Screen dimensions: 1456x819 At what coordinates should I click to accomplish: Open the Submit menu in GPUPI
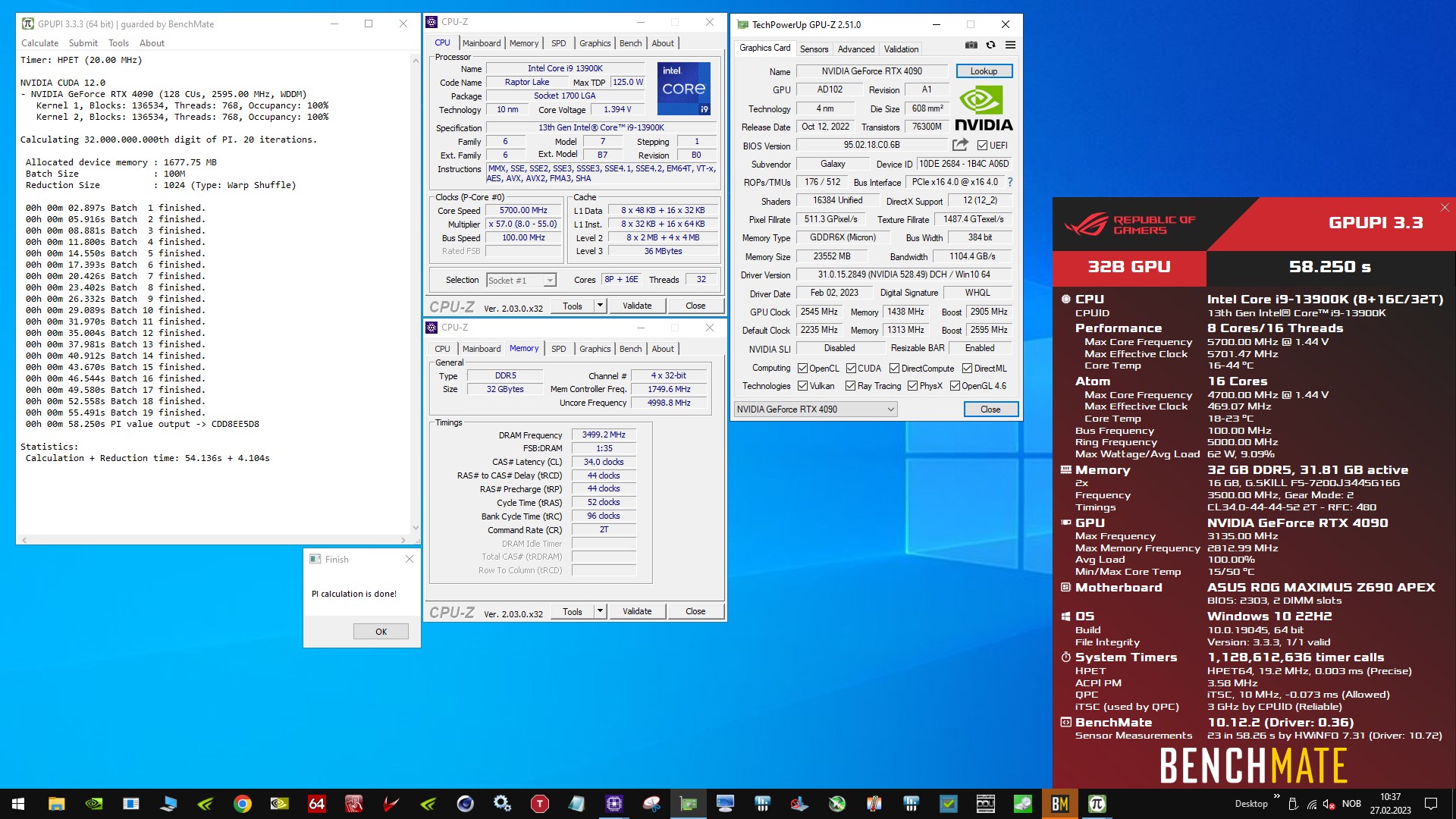click(x=83, y=43)
